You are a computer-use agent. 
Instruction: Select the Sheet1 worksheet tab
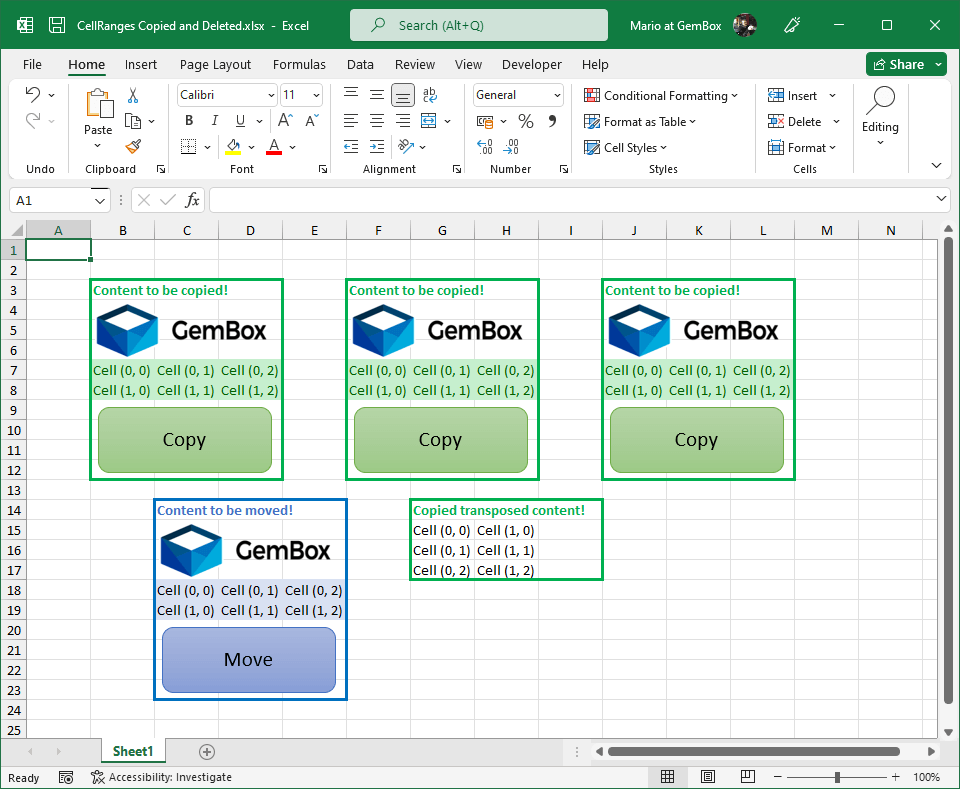click(132, 751)
